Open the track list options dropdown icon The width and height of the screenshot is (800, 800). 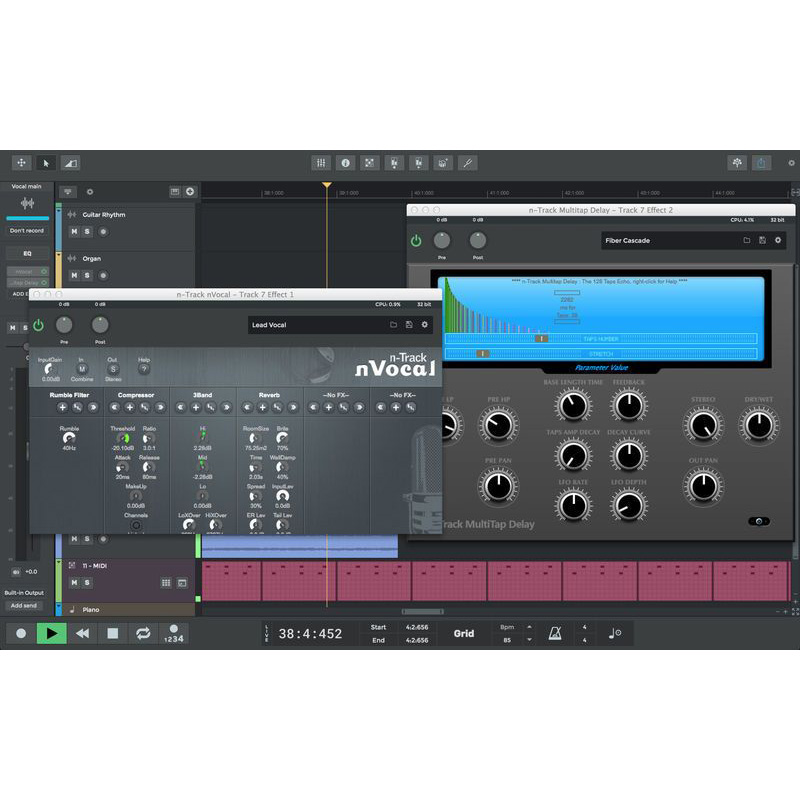tap(67, 192)
